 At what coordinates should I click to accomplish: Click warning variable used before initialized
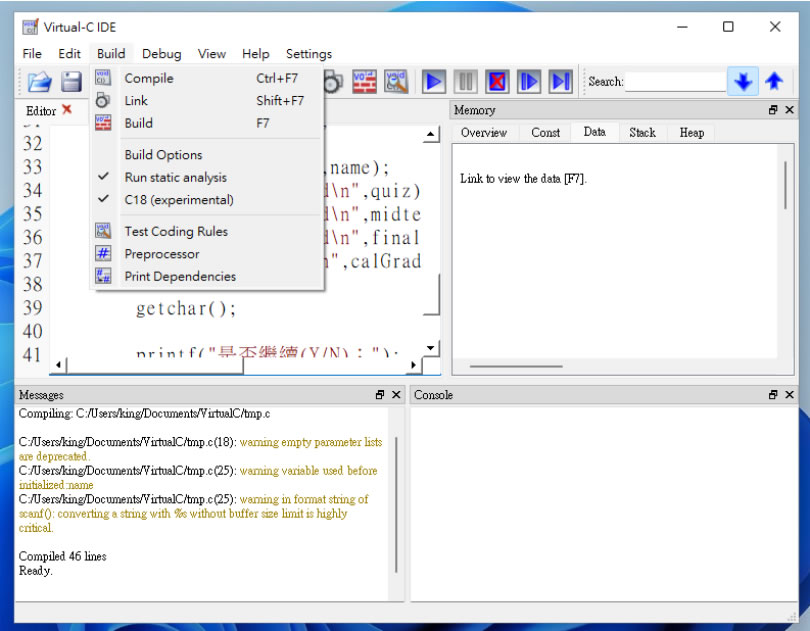(x=198, y=478)
